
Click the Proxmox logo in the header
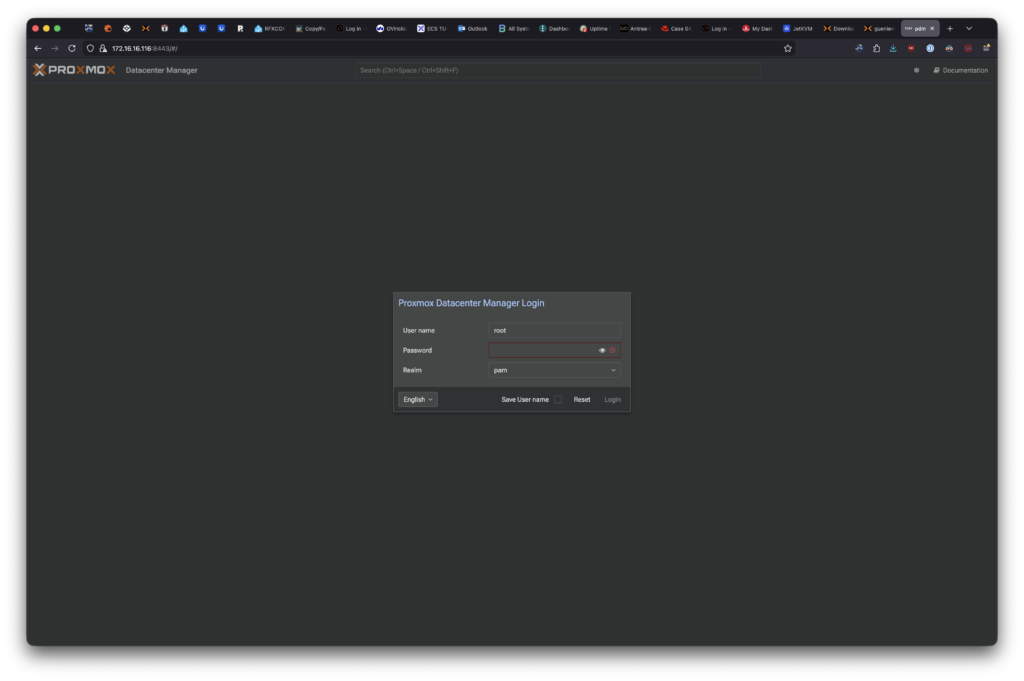(x=74, y=70)
